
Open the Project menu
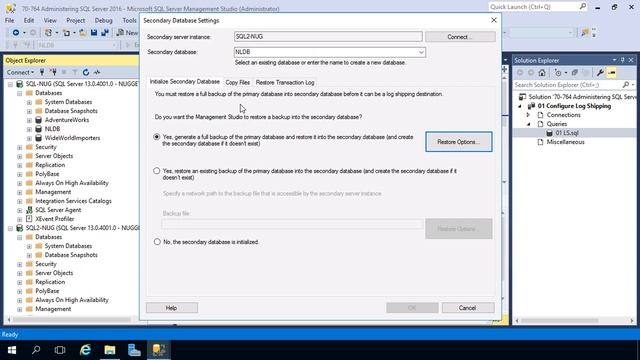tap(76, 20)
